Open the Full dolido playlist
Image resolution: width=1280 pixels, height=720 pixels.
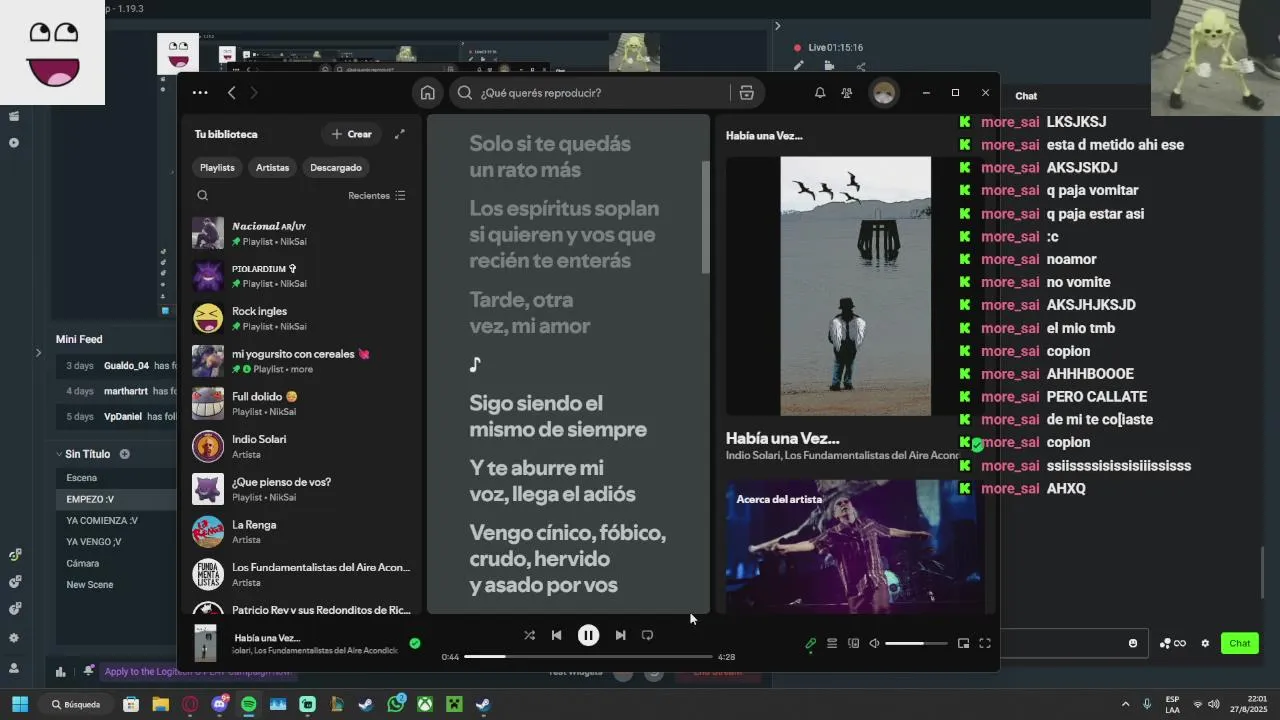(301, 404)
